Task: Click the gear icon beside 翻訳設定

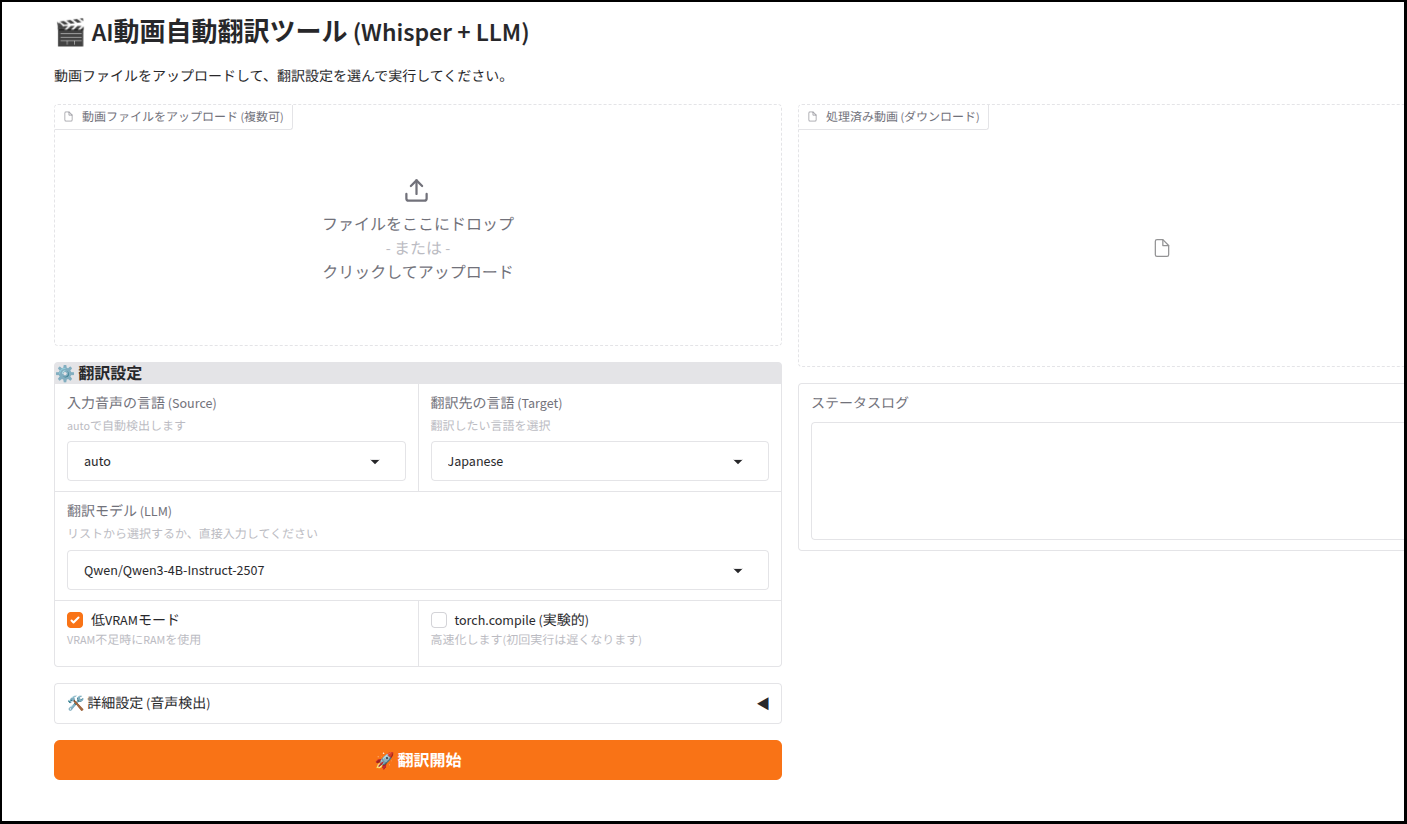Action: [x=65, y=373]
